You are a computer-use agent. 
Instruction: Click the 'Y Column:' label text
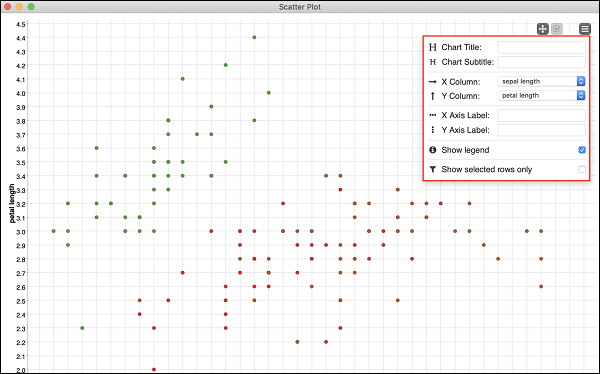461,96
